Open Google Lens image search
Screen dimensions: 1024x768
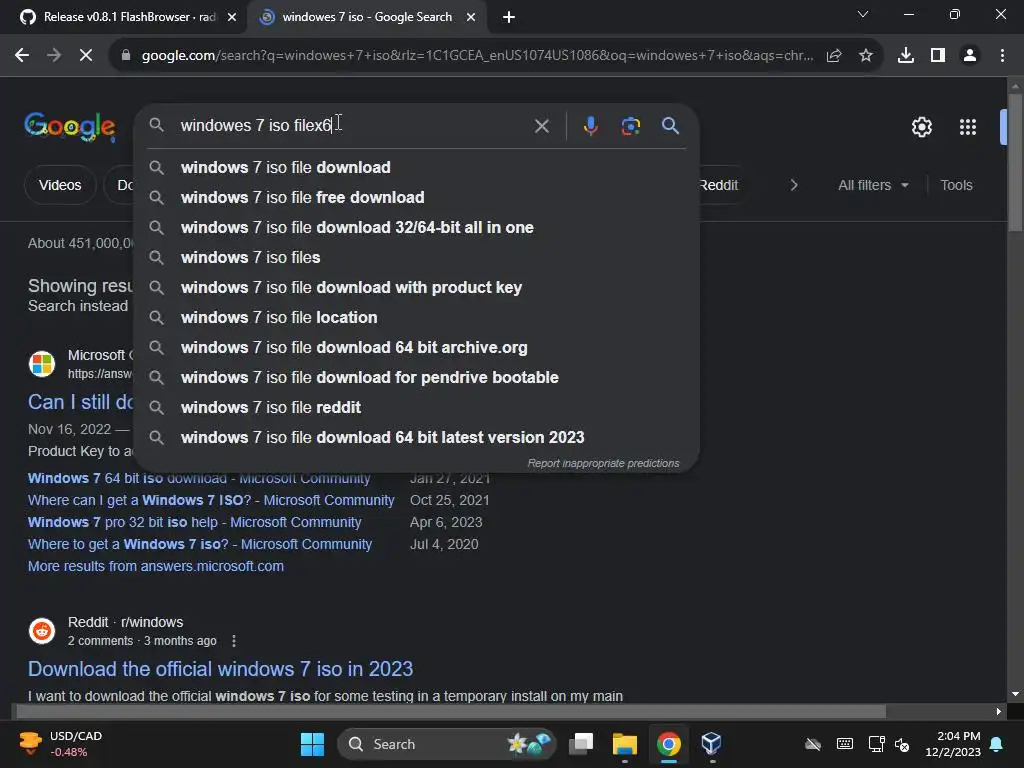[x=630, y=126]
